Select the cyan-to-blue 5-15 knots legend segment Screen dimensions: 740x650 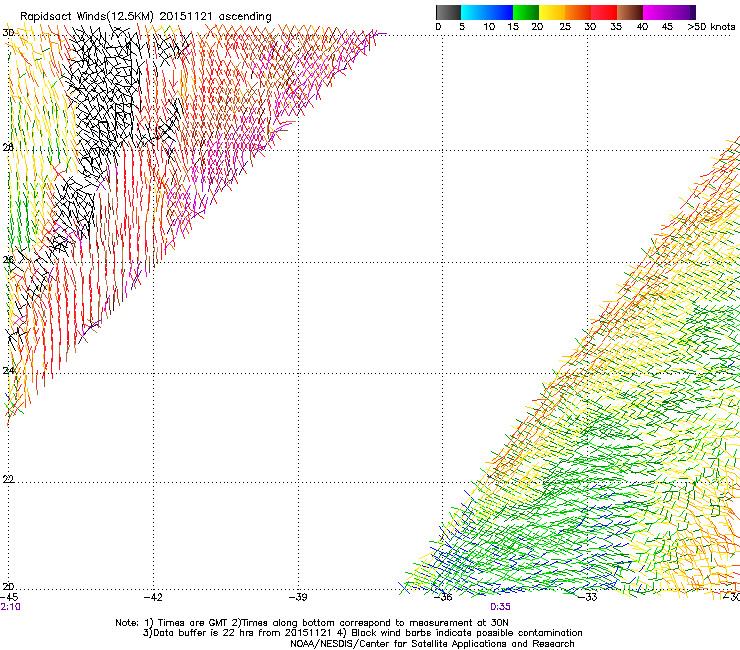click(487, 12)
